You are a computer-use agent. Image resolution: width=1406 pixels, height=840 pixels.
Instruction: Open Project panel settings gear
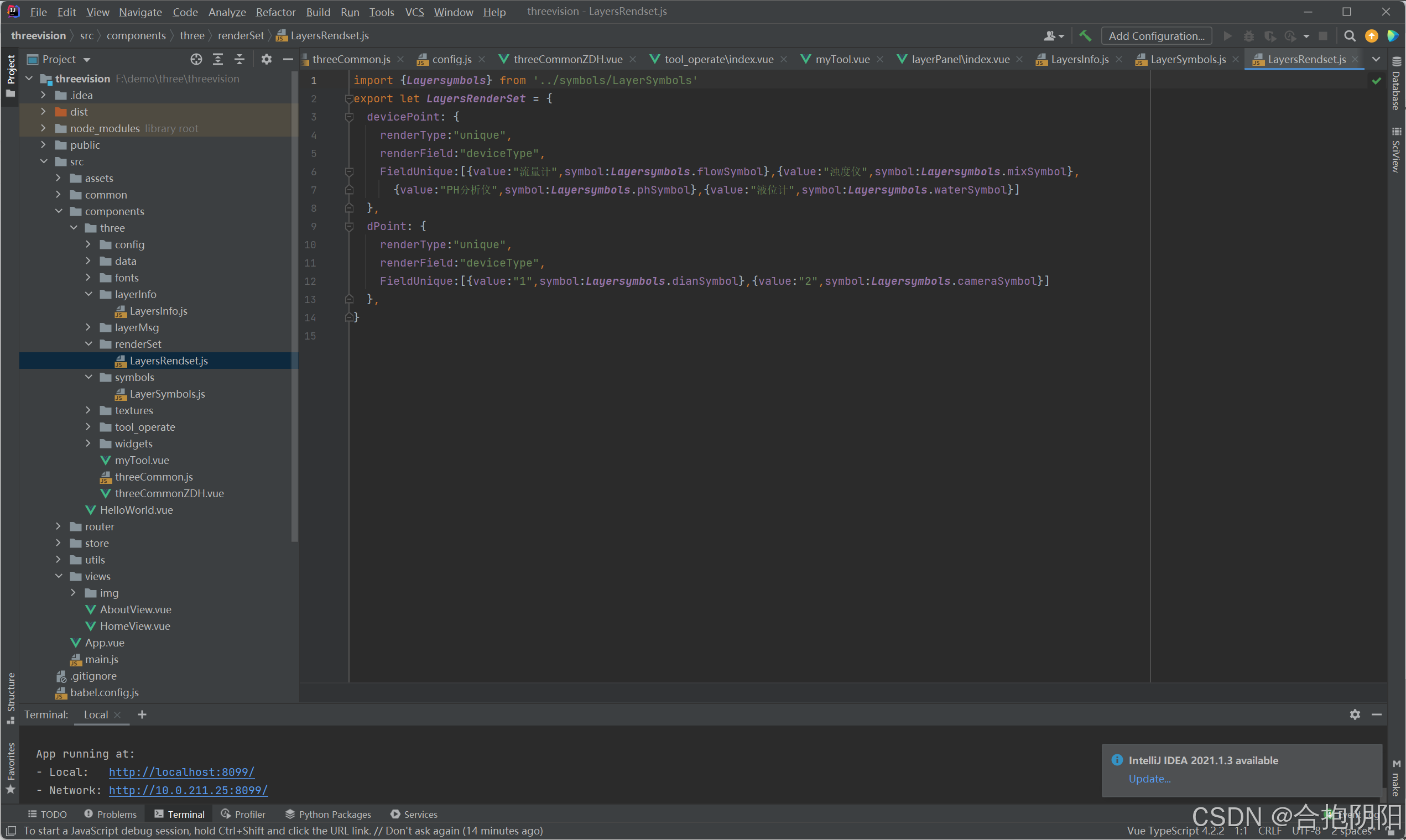click(266, 59)
